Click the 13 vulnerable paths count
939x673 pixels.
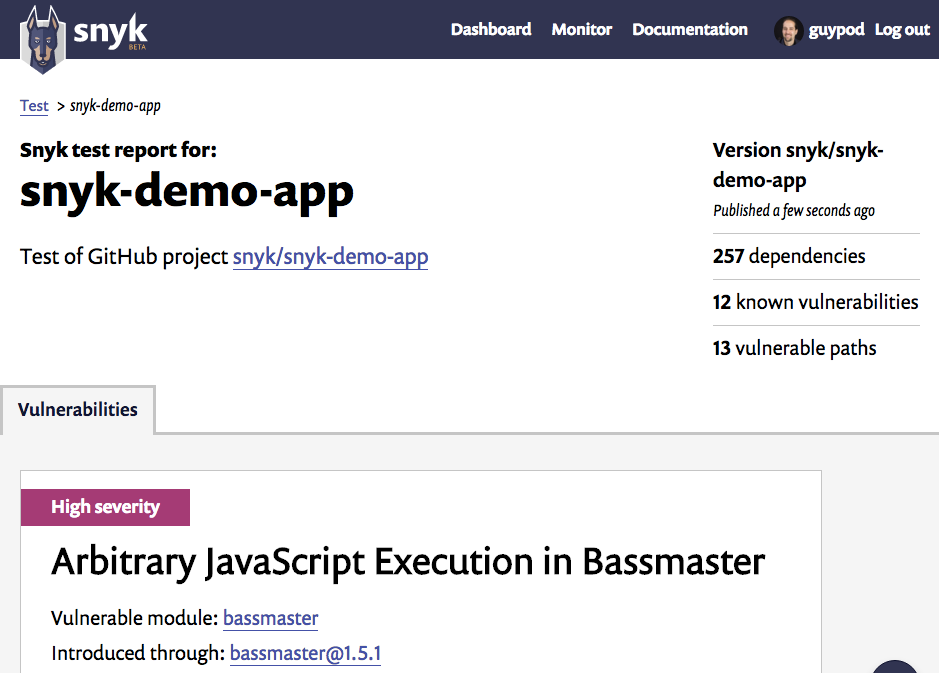795,348
